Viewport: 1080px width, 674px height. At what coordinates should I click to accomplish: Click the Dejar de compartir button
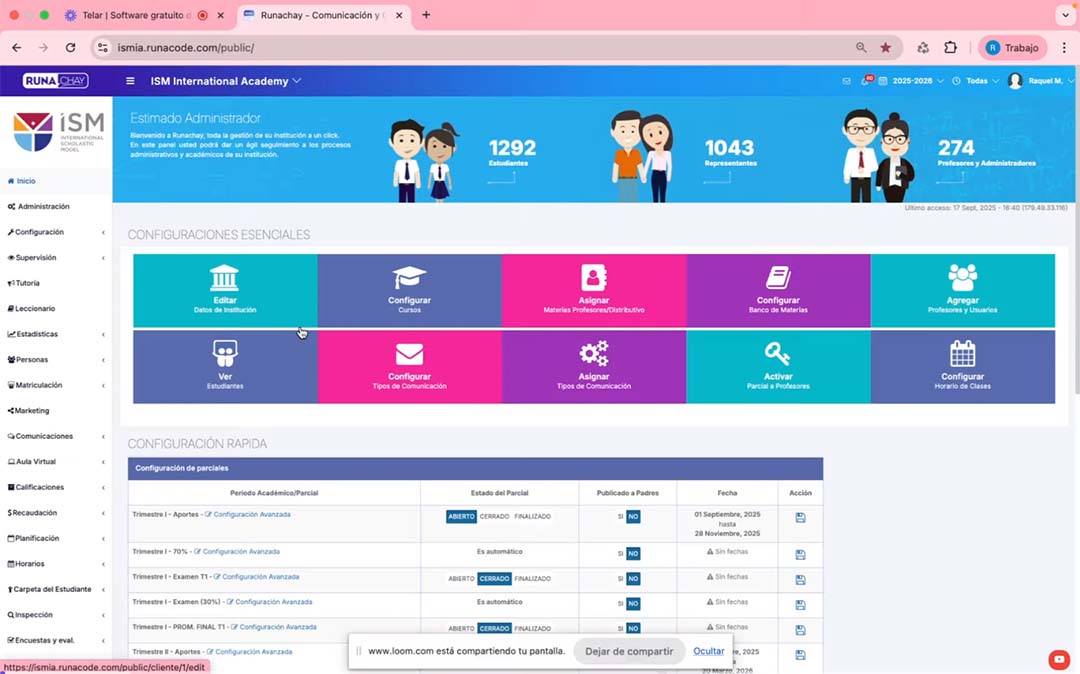(x=629, y=651)
